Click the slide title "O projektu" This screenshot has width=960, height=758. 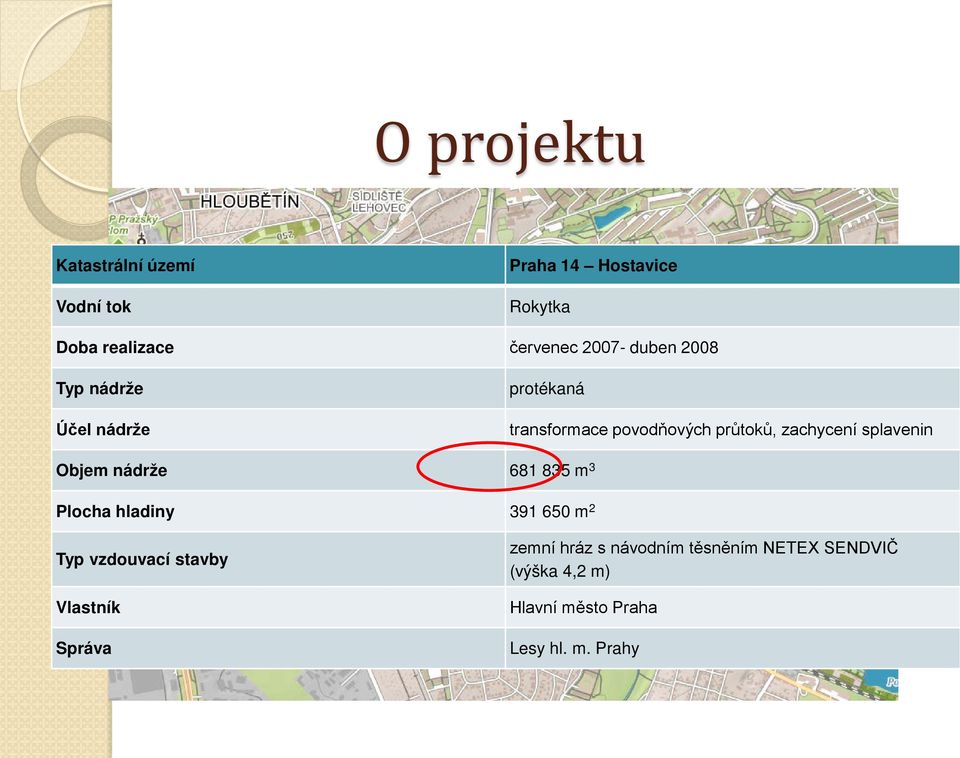(509, 145)
